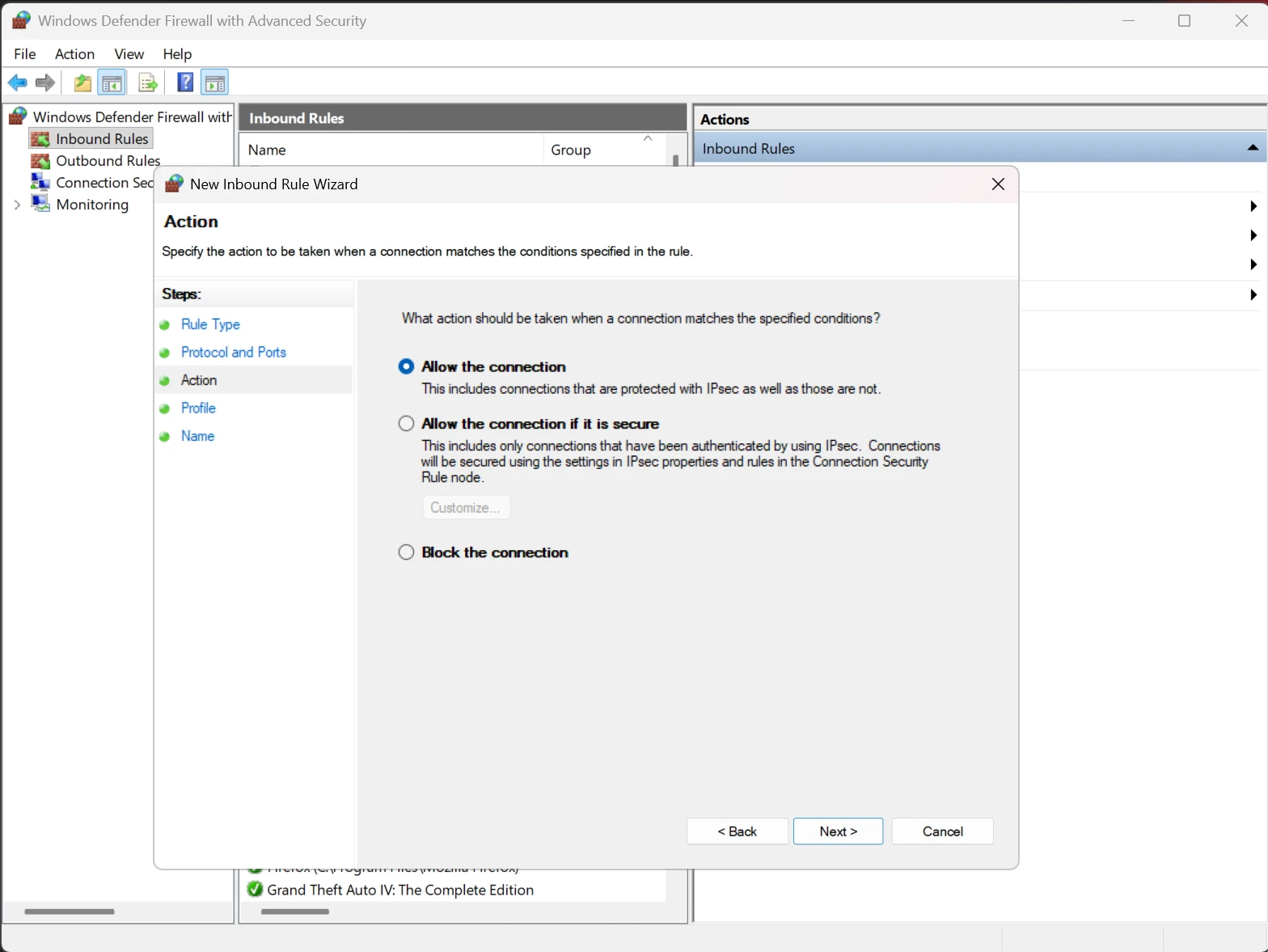Screen dimensions: 1268x952
Task: Click the Up One Level folder icon
Action: (x=82, y=83)
